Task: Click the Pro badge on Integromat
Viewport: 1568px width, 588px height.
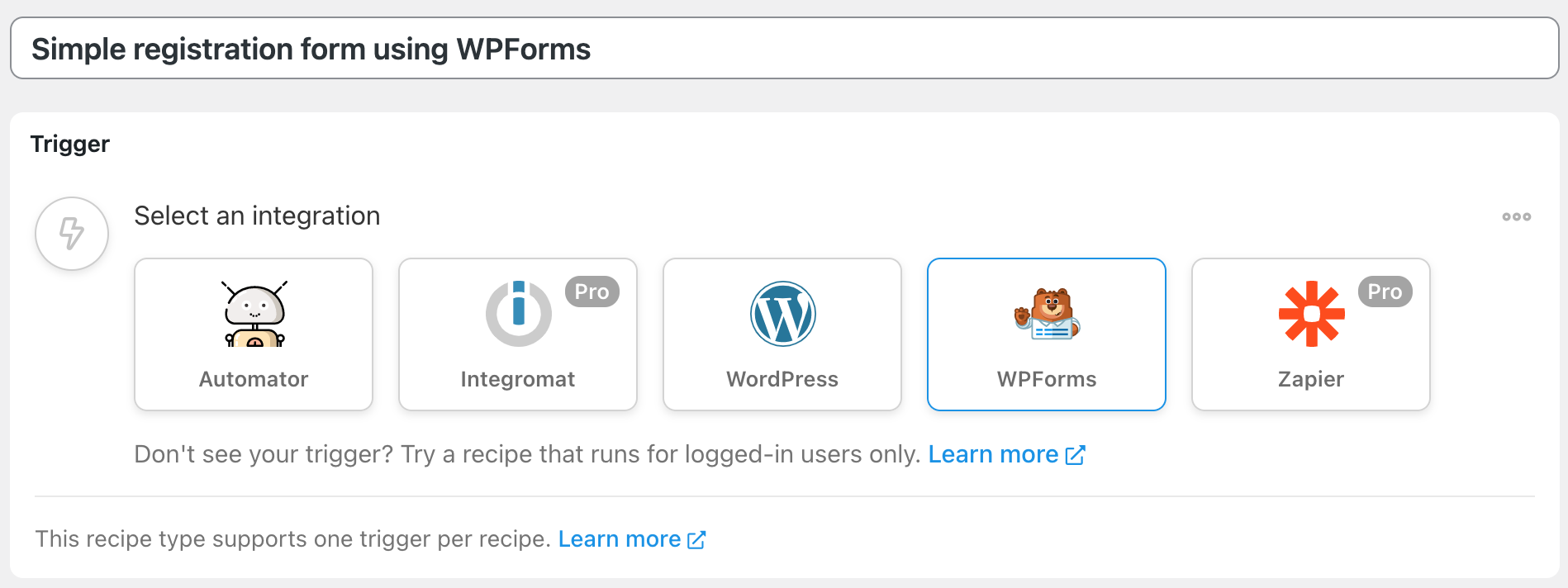Action: click(592, 292)
